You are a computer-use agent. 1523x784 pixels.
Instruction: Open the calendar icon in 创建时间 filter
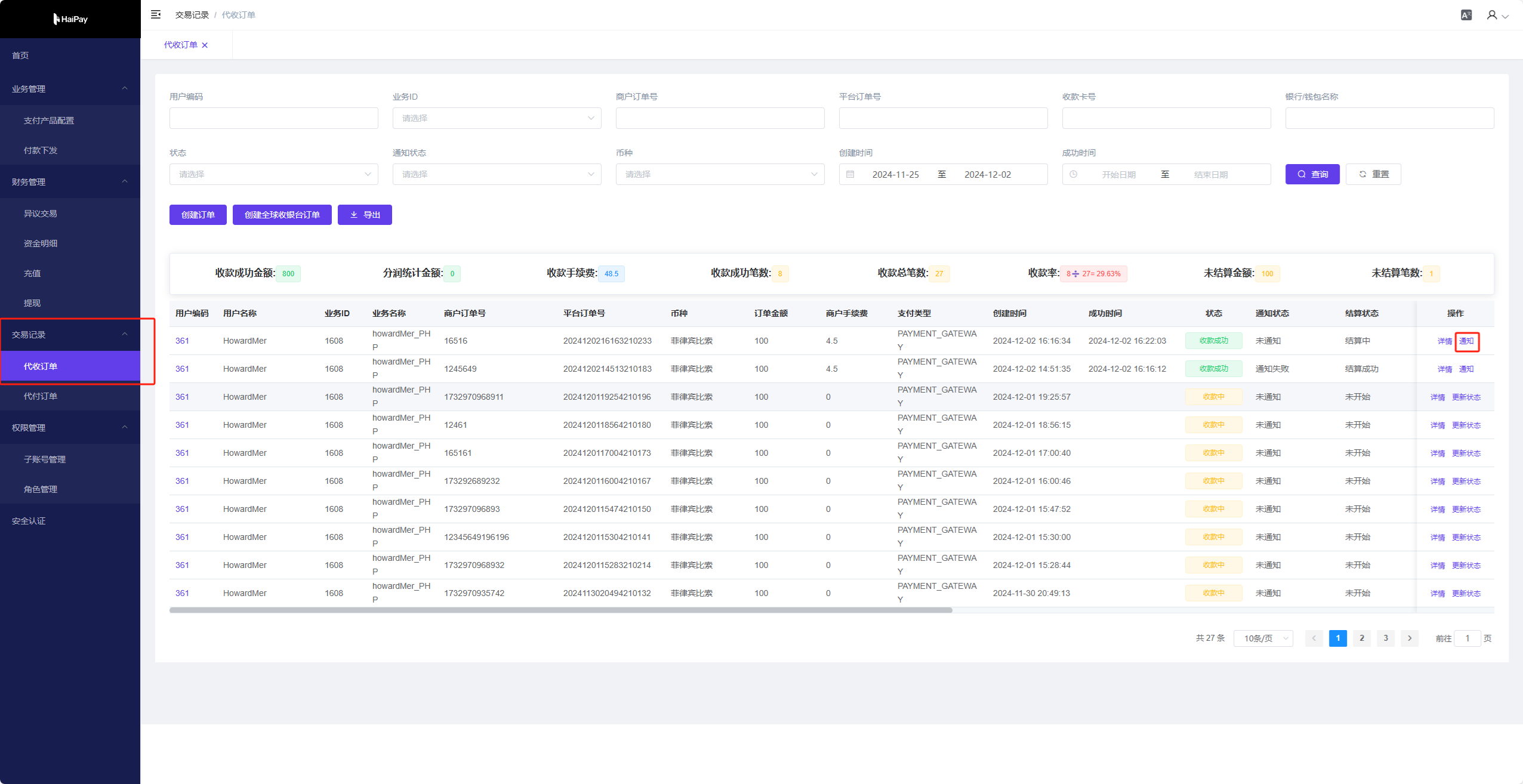click(851, 174)
